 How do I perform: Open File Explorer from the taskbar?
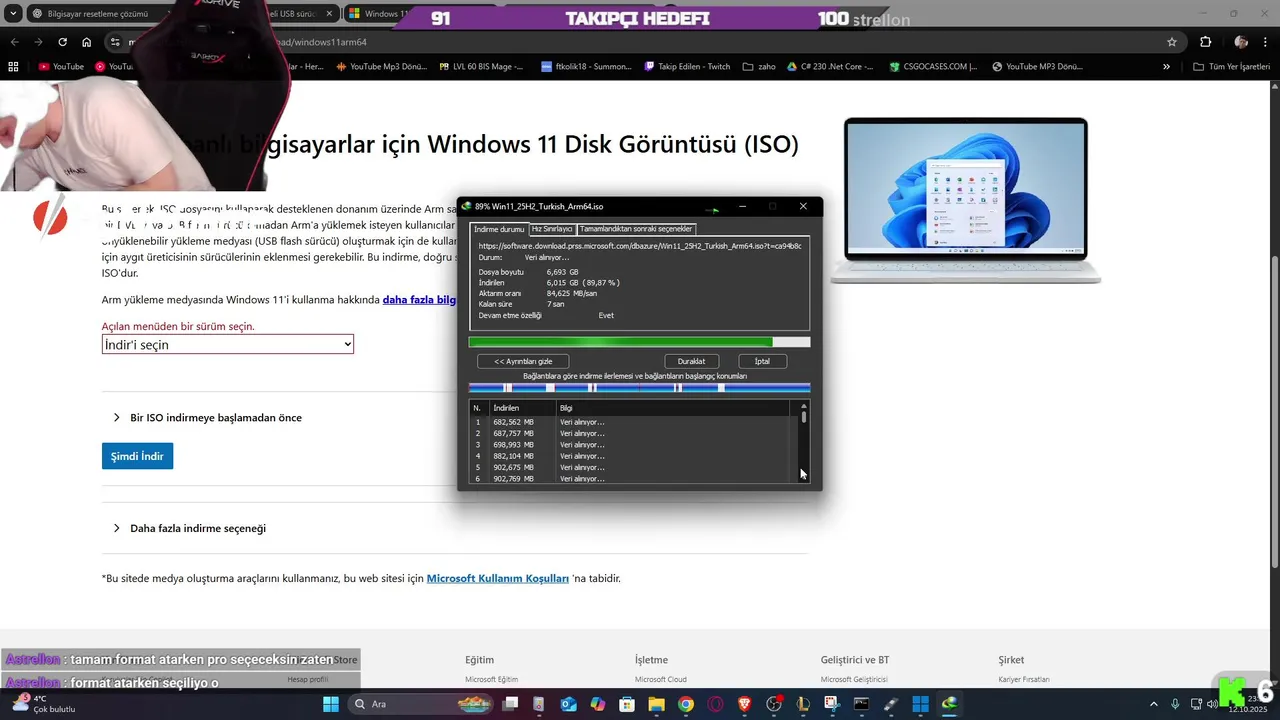click(656, 704)
